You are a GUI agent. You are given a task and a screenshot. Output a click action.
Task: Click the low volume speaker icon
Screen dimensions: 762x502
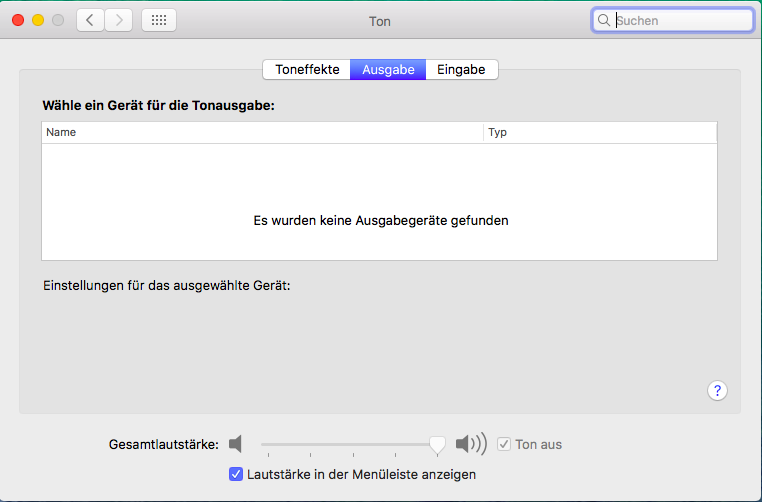(235, 444)
